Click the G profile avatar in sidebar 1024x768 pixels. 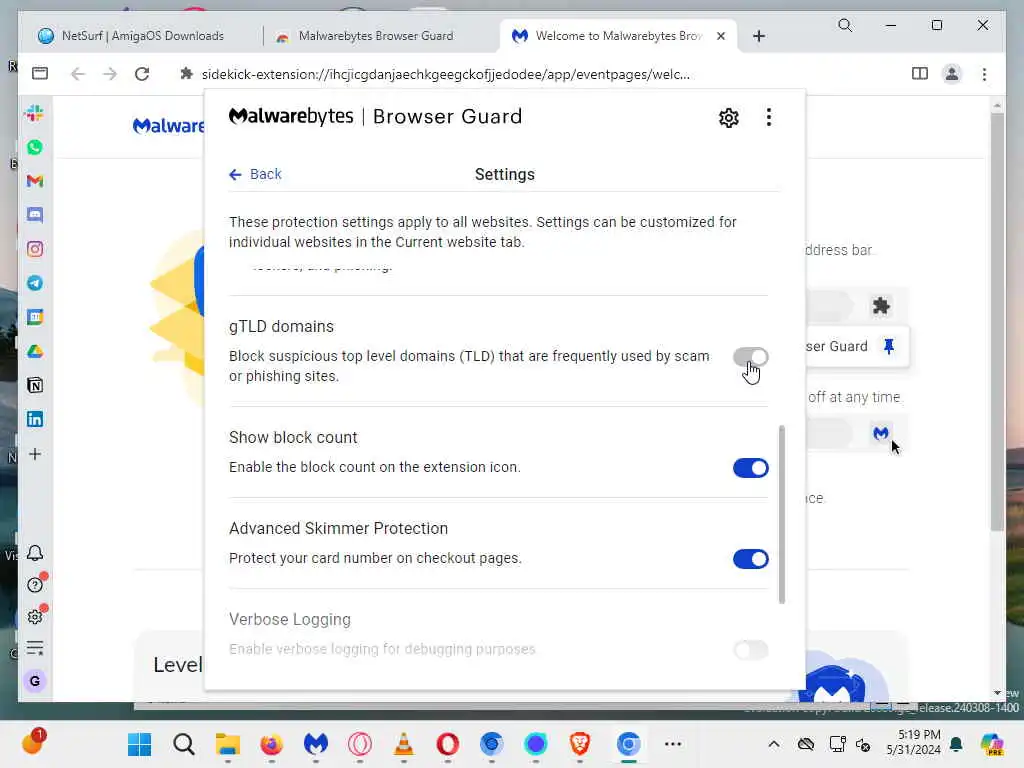(35, 680)
